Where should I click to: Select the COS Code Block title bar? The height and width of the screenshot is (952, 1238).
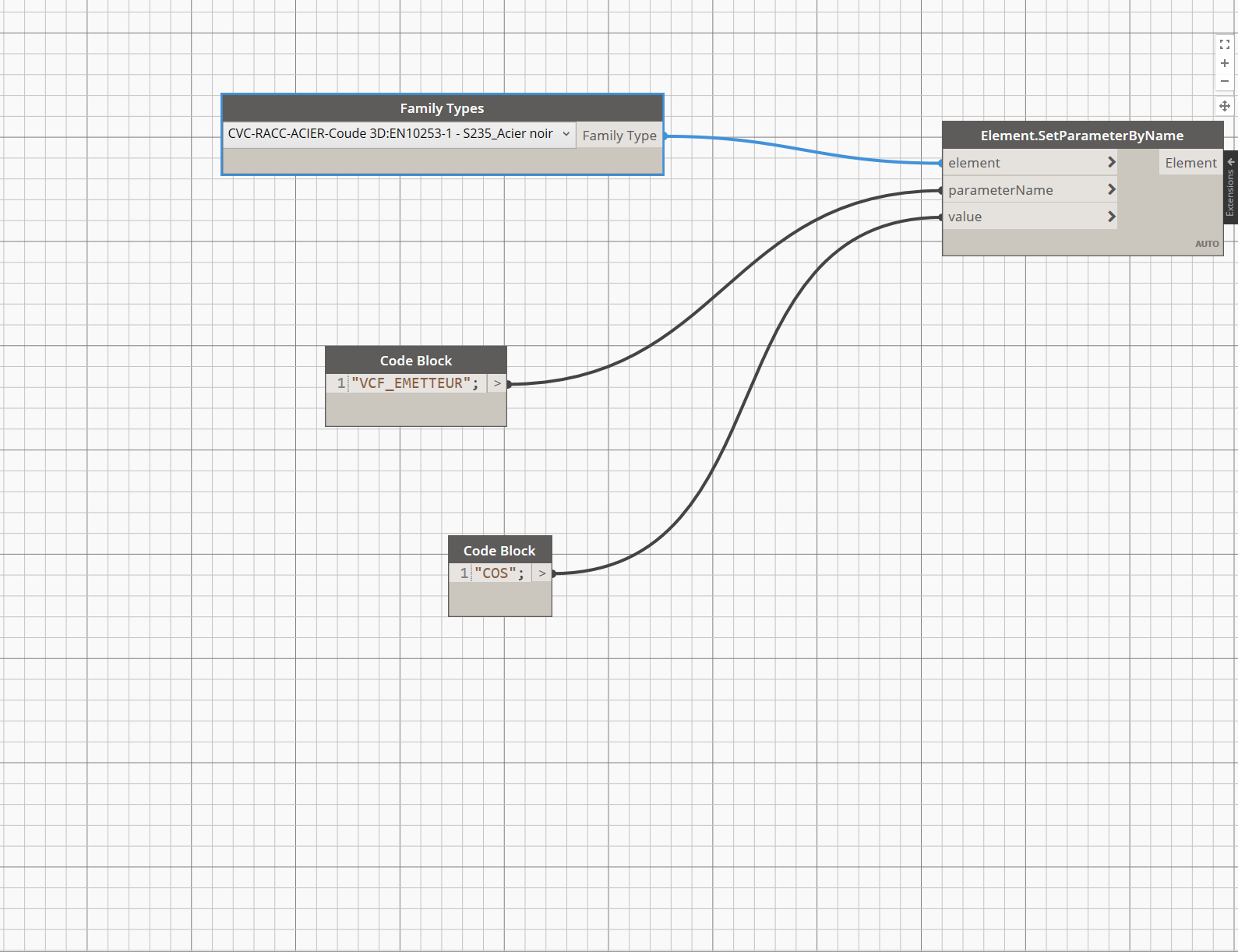pos(499,551)
